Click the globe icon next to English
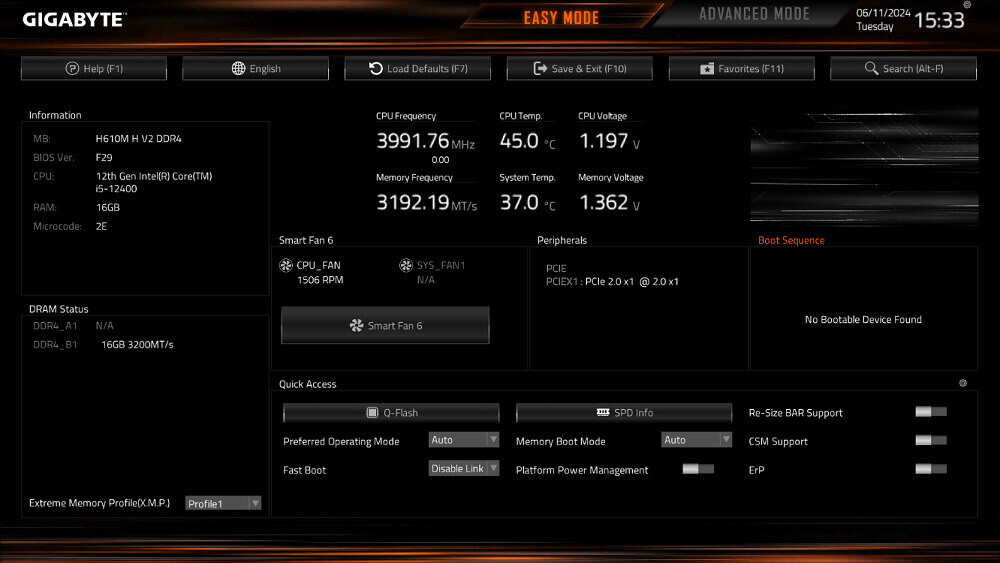 [238, 68]
